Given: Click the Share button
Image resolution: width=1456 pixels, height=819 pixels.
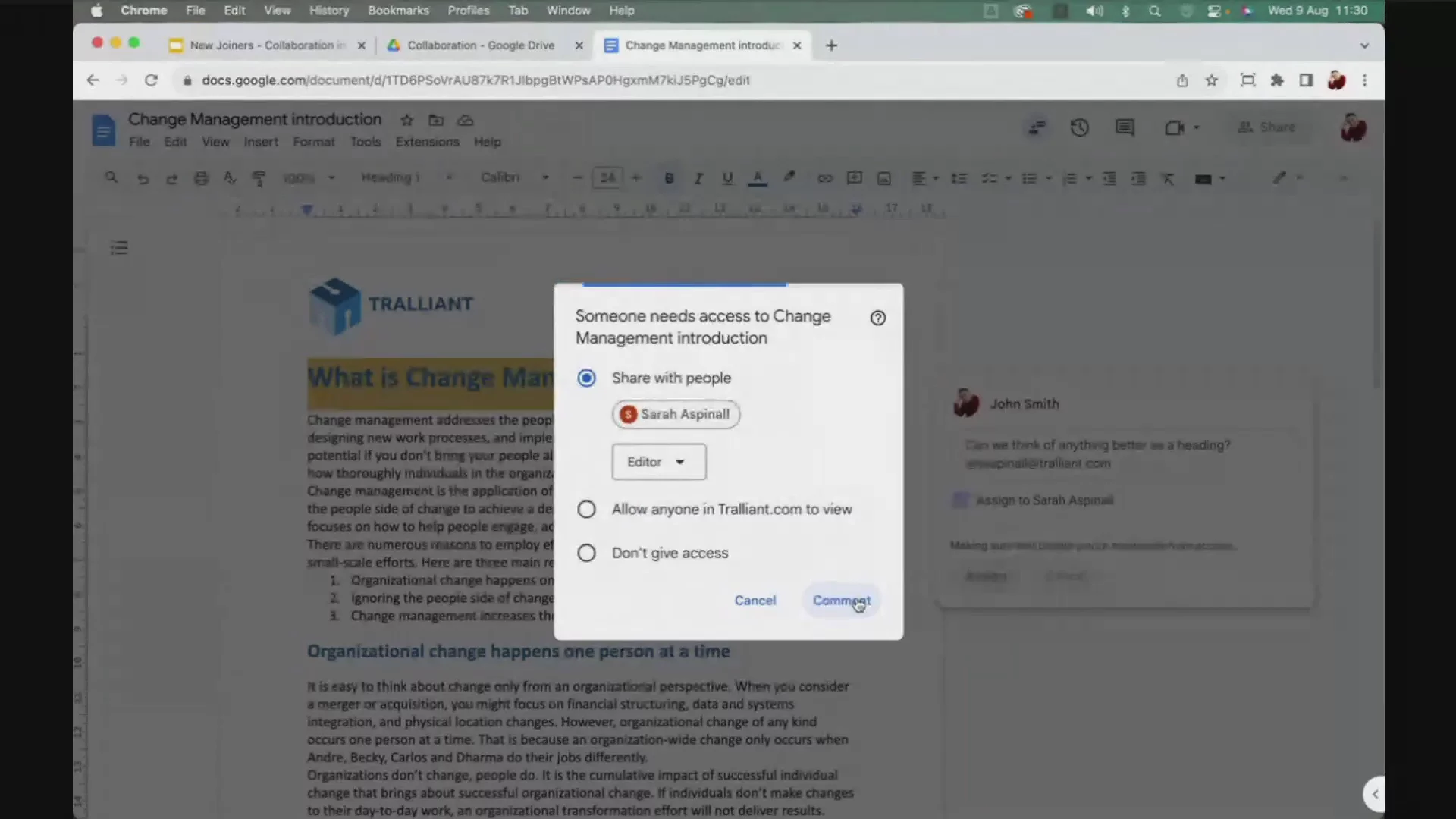Looking at the screenshot, I should pyautogui.click(x=1267, y=127).
